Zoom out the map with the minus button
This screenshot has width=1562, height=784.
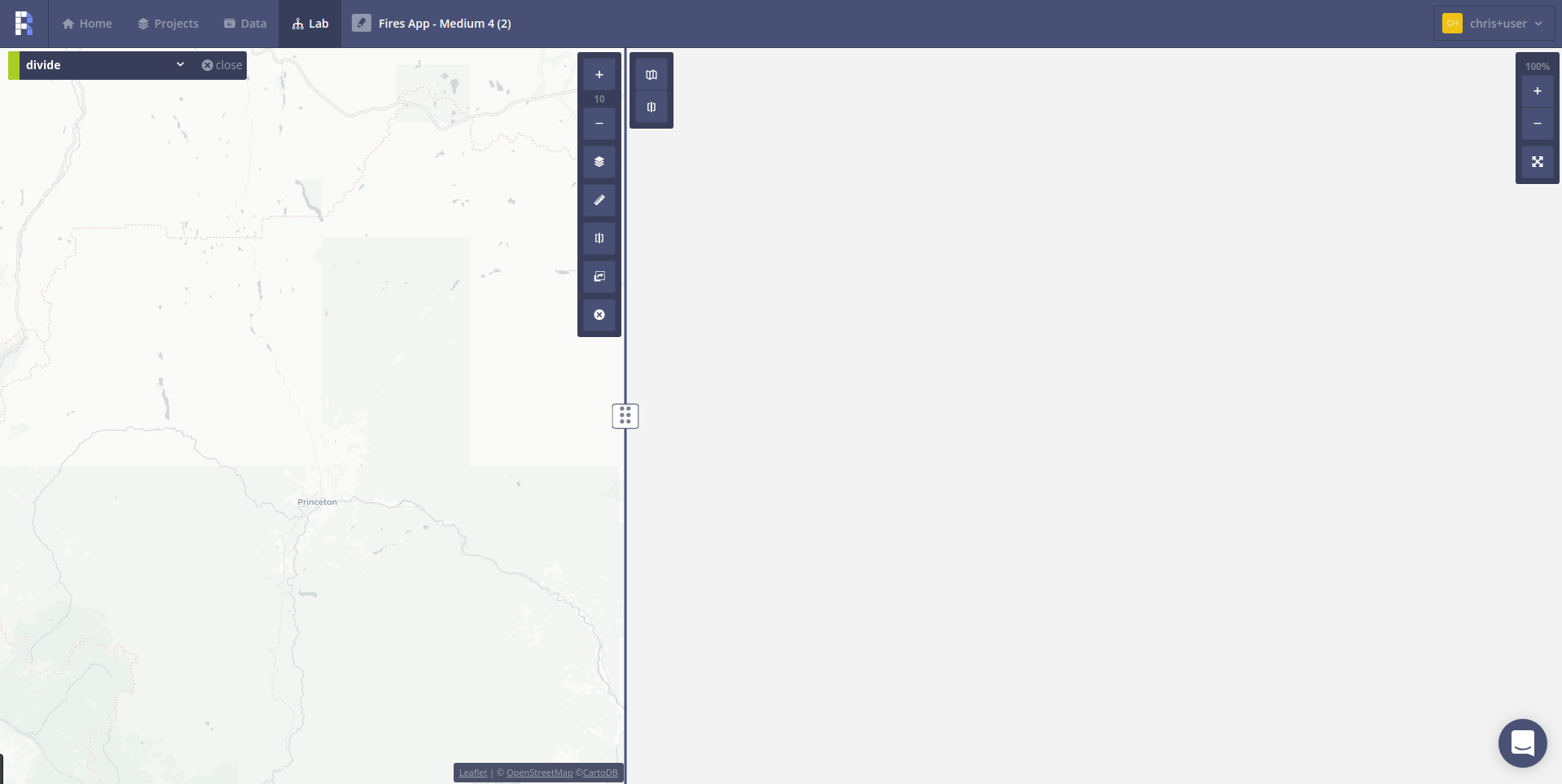pyautogui.click(x=599, y=124)
